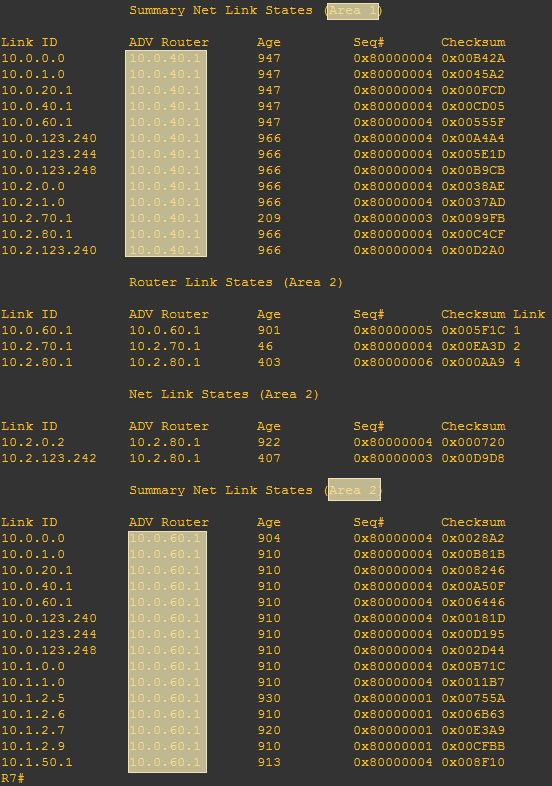Click Link ID 10.2.0.2
This screenshot has width=552, height=786.
pos(33,443)
